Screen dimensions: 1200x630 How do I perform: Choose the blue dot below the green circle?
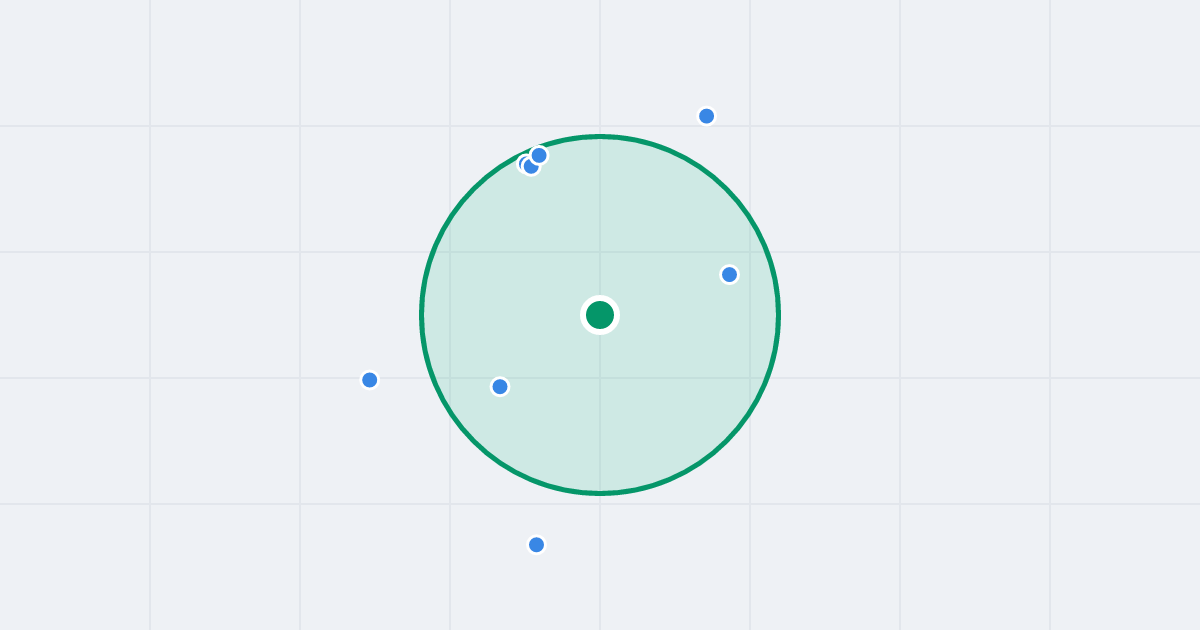[x=537, y=545]
